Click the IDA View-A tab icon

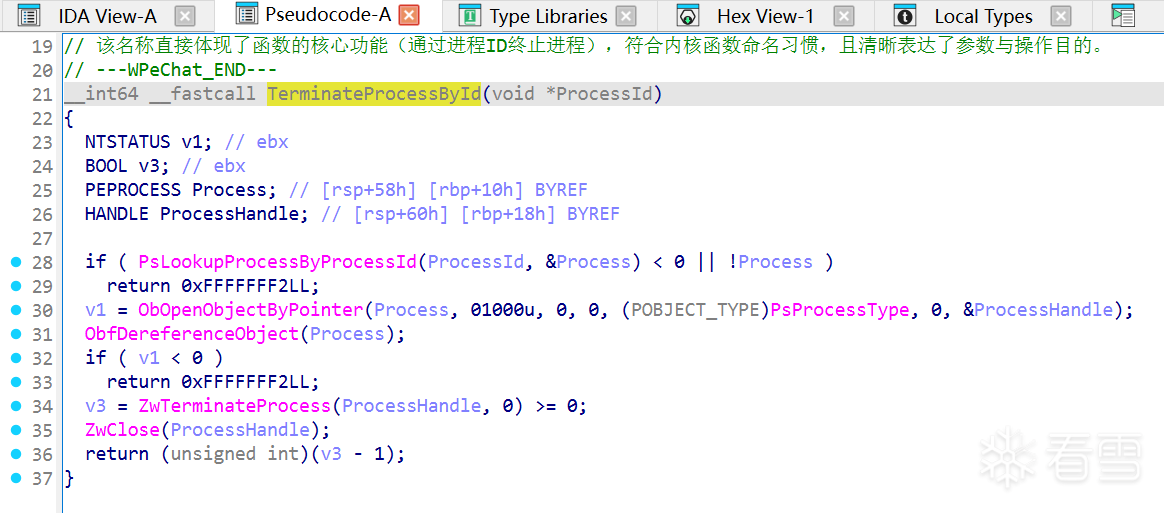tap(28, 16)
